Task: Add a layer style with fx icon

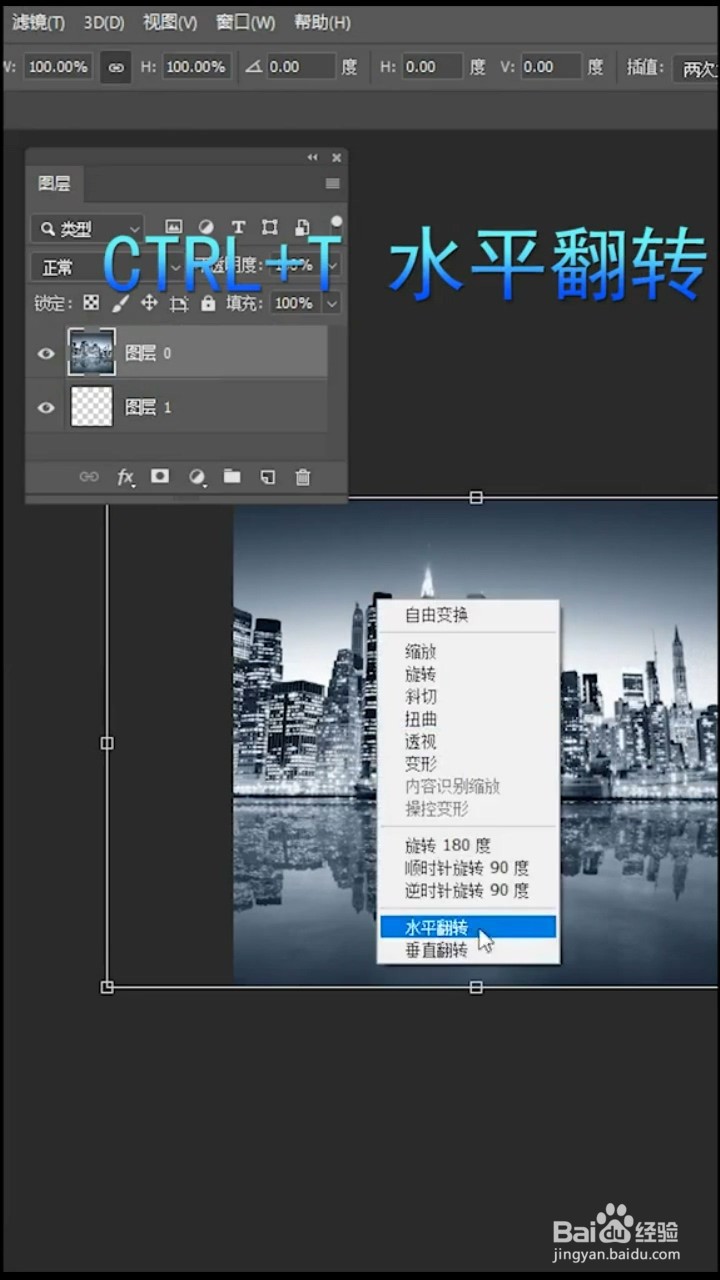Action: pyautogui.click(x=126, y=477)
